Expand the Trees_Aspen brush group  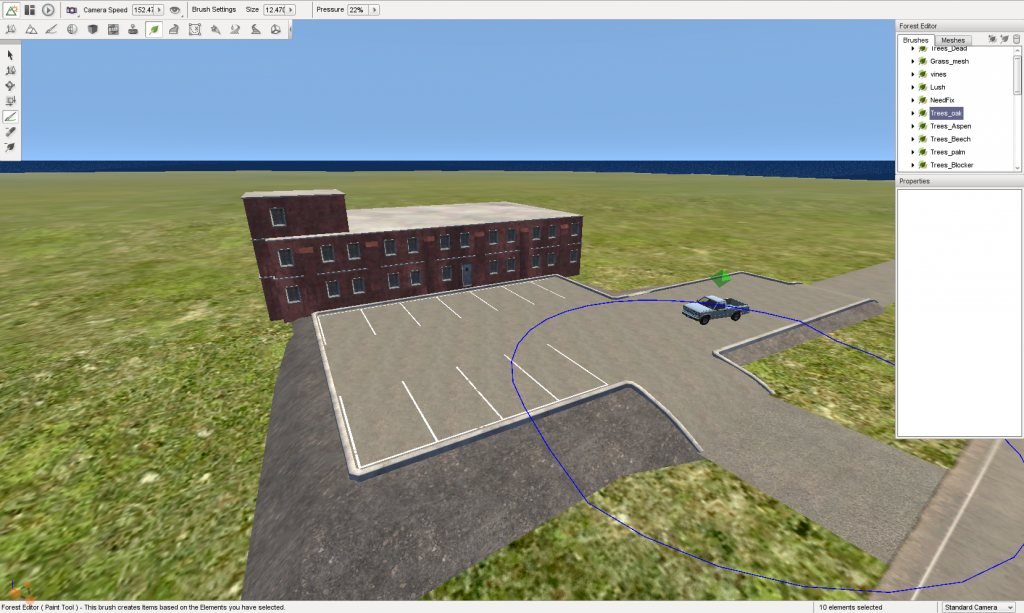[x=913, y=126]
